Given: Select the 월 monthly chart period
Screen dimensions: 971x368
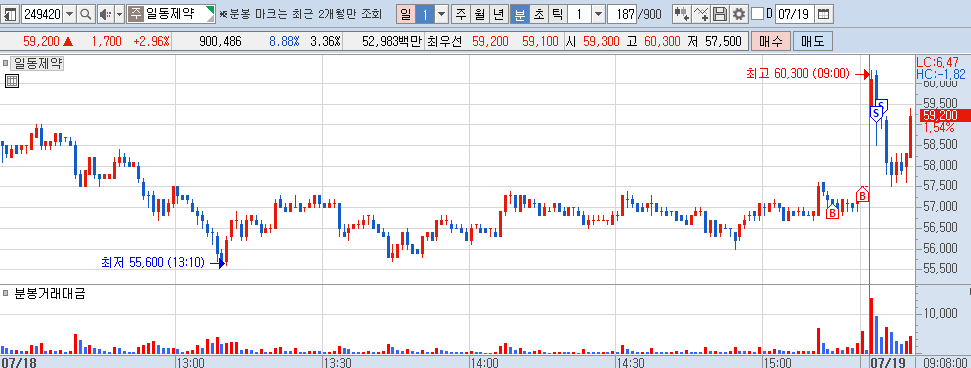Looking at the screenshot, I should pos(480,14).
